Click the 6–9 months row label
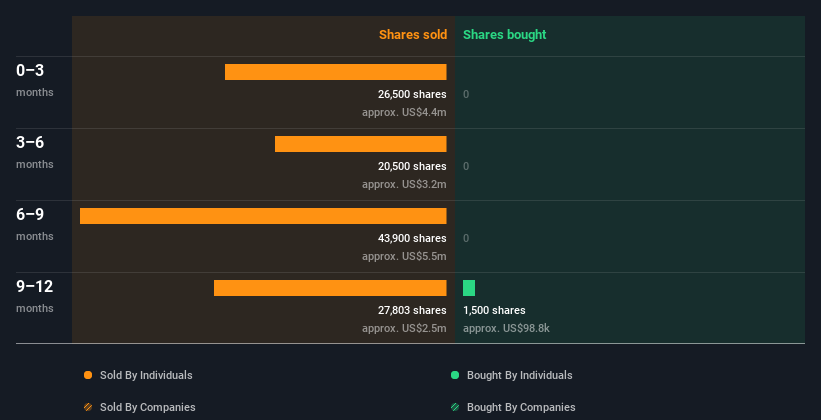This screenshot has height=420, width=821. [35, 224]
